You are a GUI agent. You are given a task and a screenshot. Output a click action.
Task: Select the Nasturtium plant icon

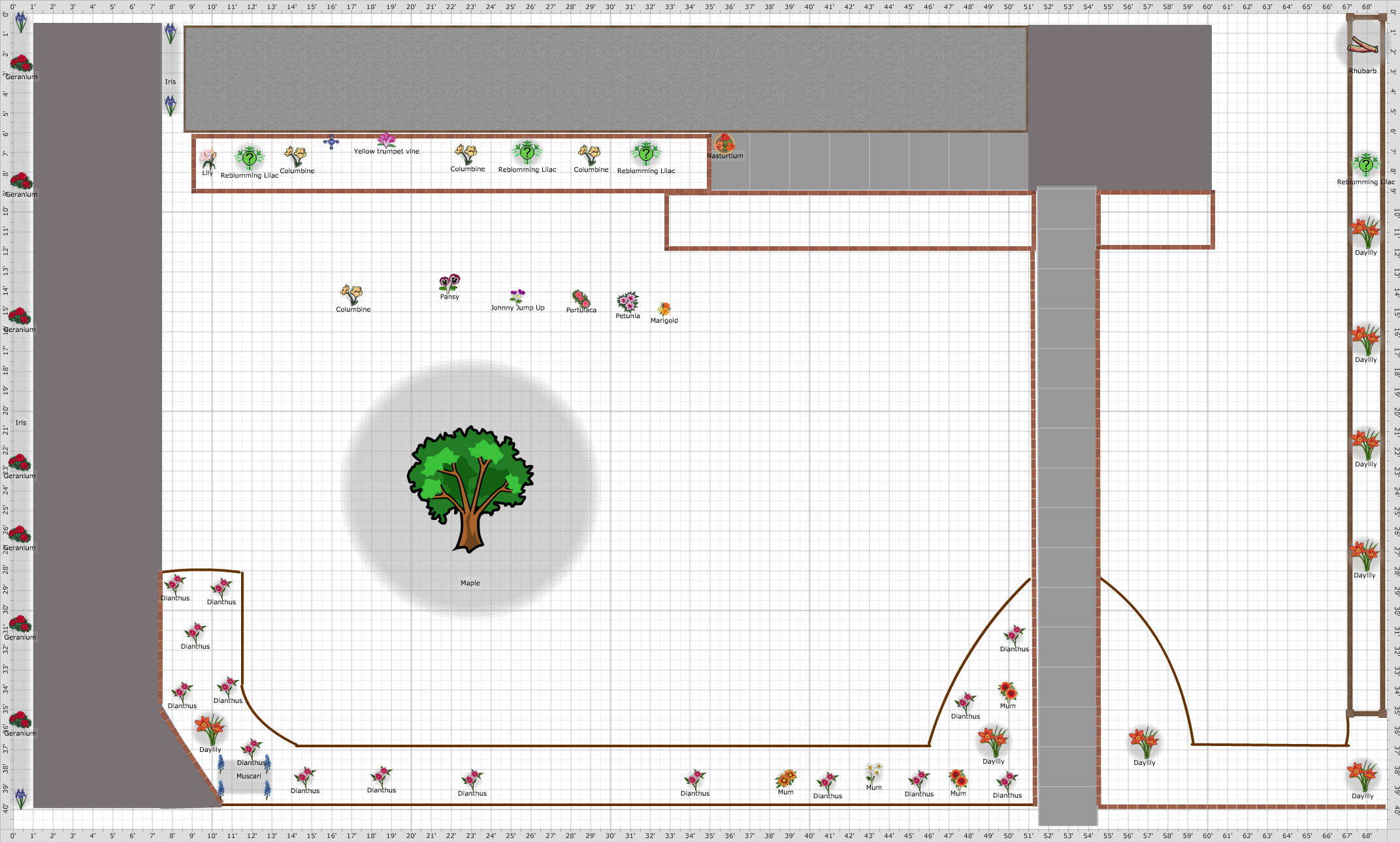(725, 142)
